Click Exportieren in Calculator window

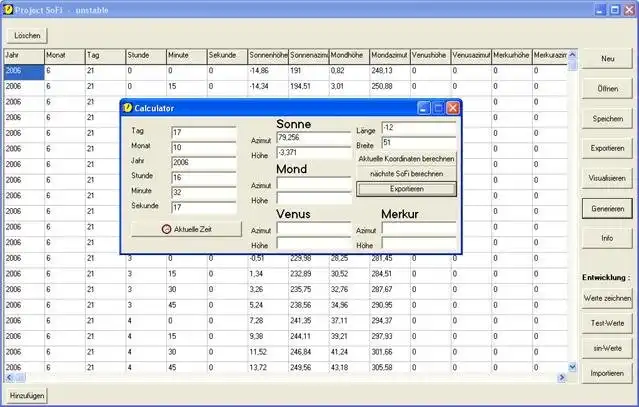[406, 189]
